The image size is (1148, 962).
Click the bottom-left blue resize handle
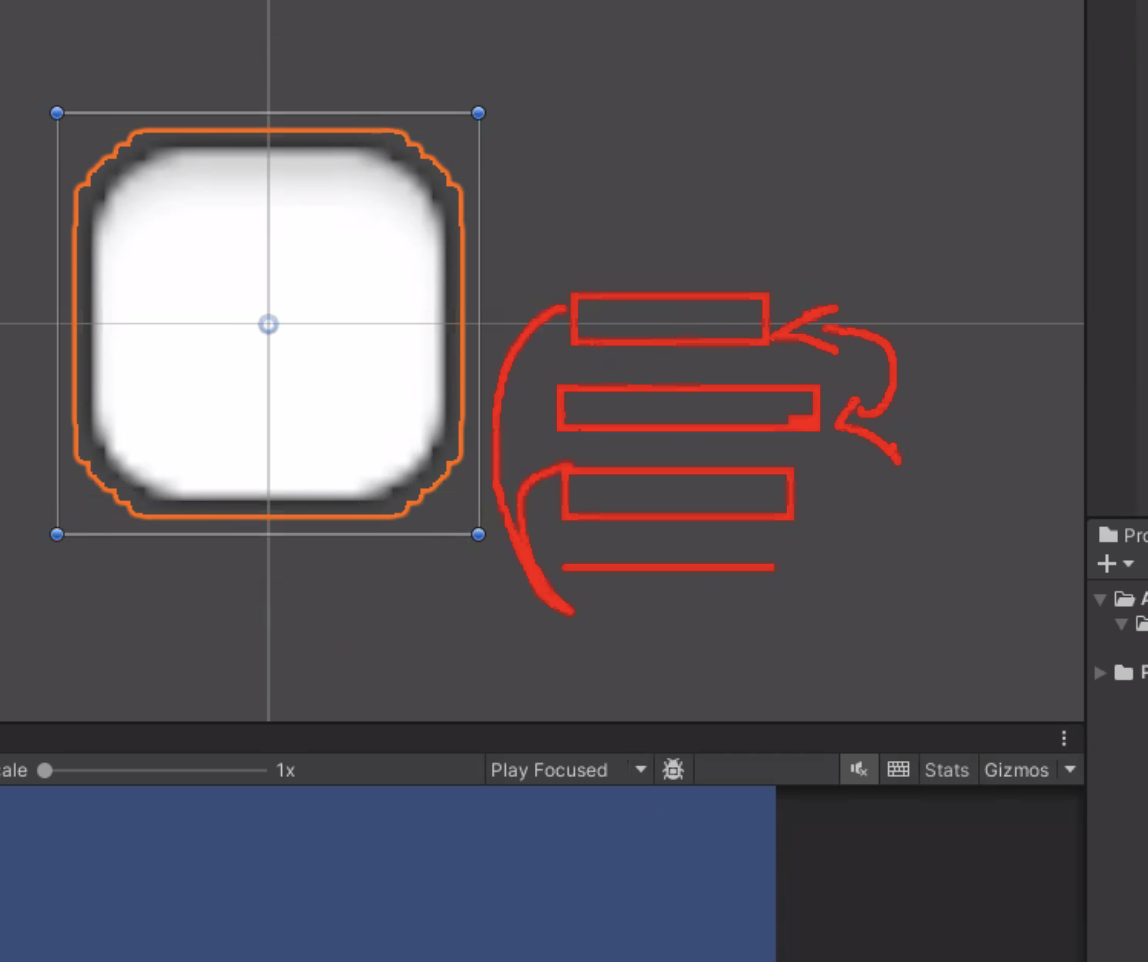pyautogui.click(x=57, y=534)
